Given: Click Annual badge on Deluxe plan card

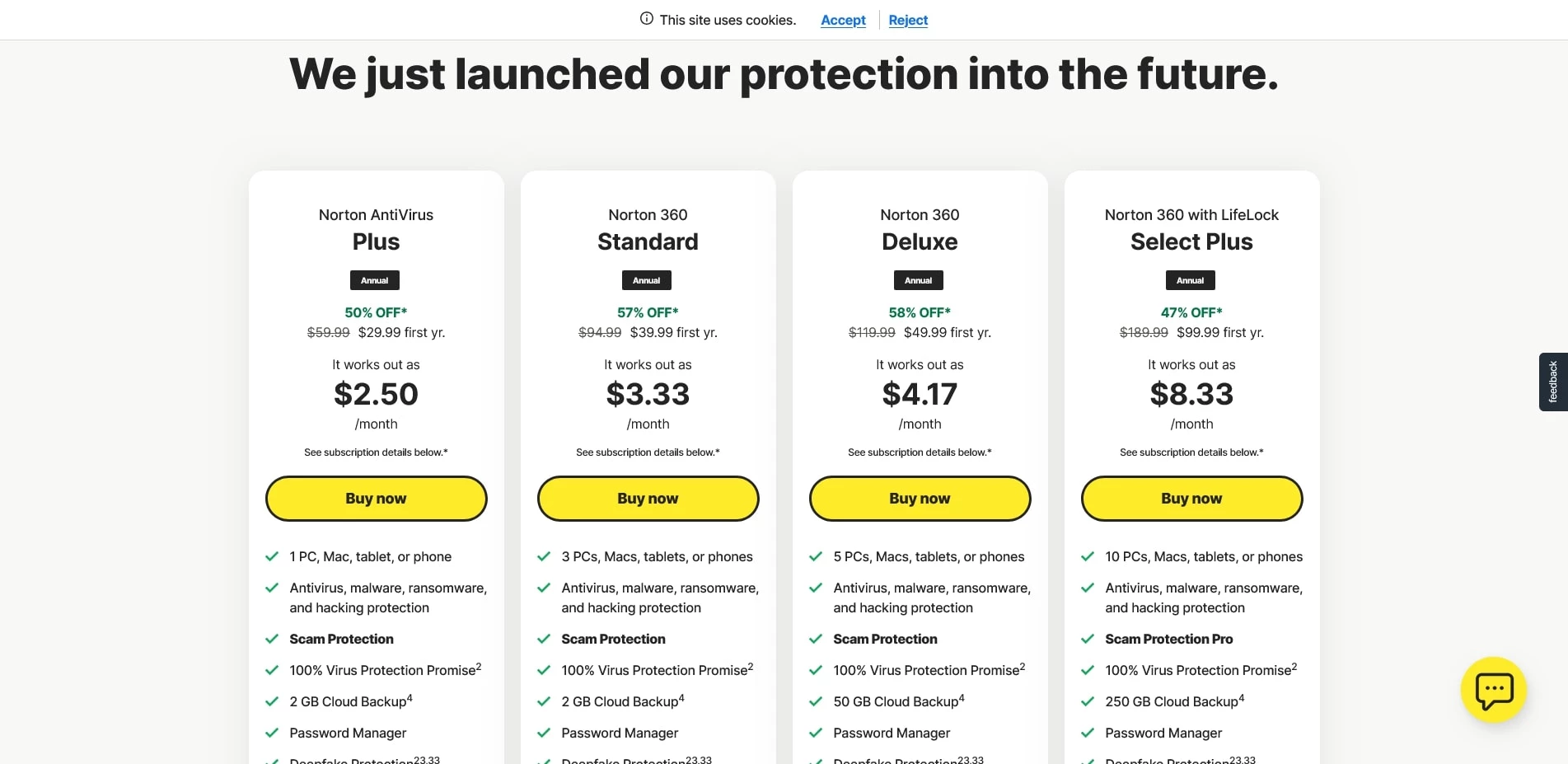Looking at the screenshot, I should coord(918,280).
